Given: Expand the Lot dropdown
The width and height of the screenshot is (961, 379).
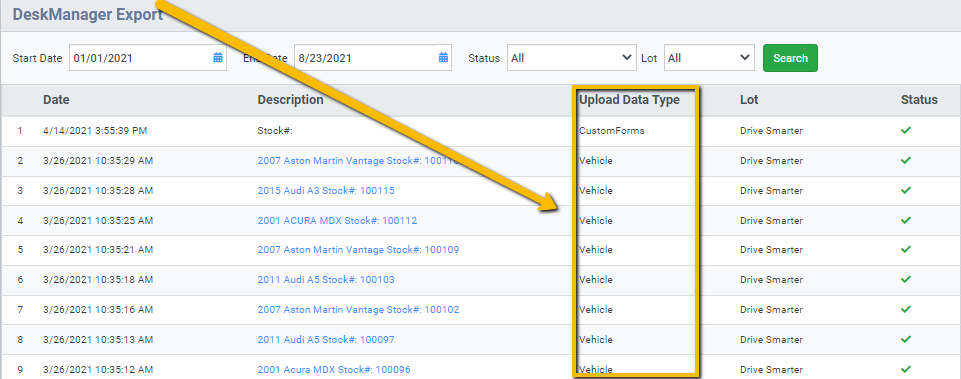Looking at the screenshot, I should [x=709, y=58].
